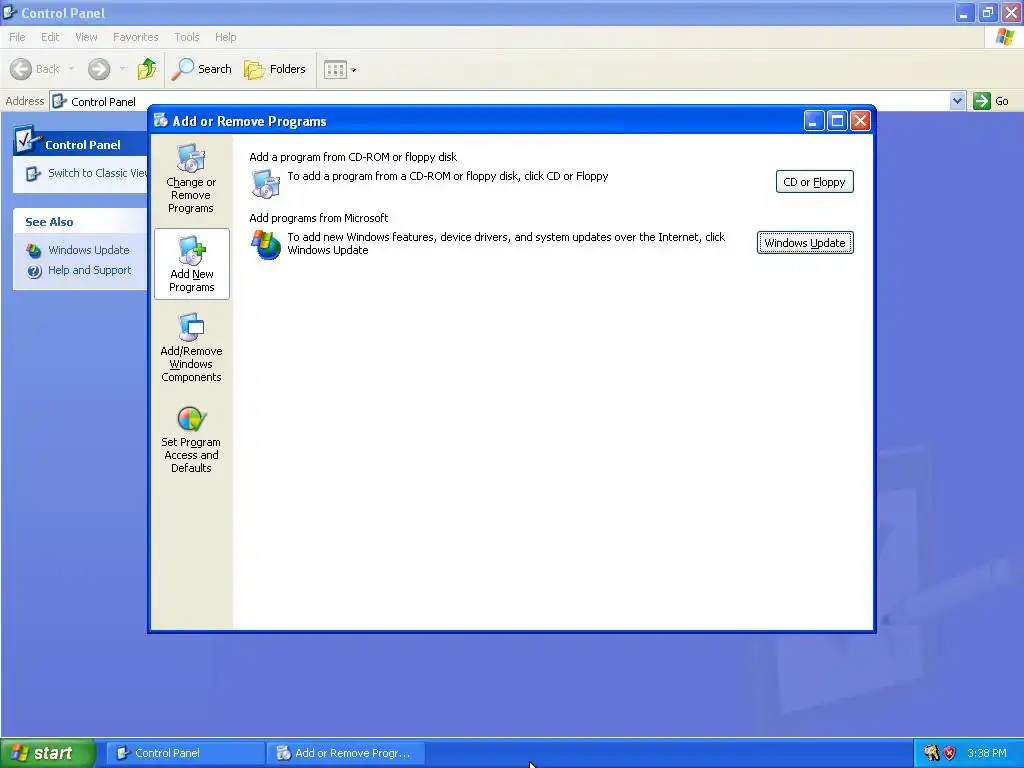Click Windows Update icon in See Also
Screen dimensions: 1024x768
pyautogui.click(x=34, y=251)
